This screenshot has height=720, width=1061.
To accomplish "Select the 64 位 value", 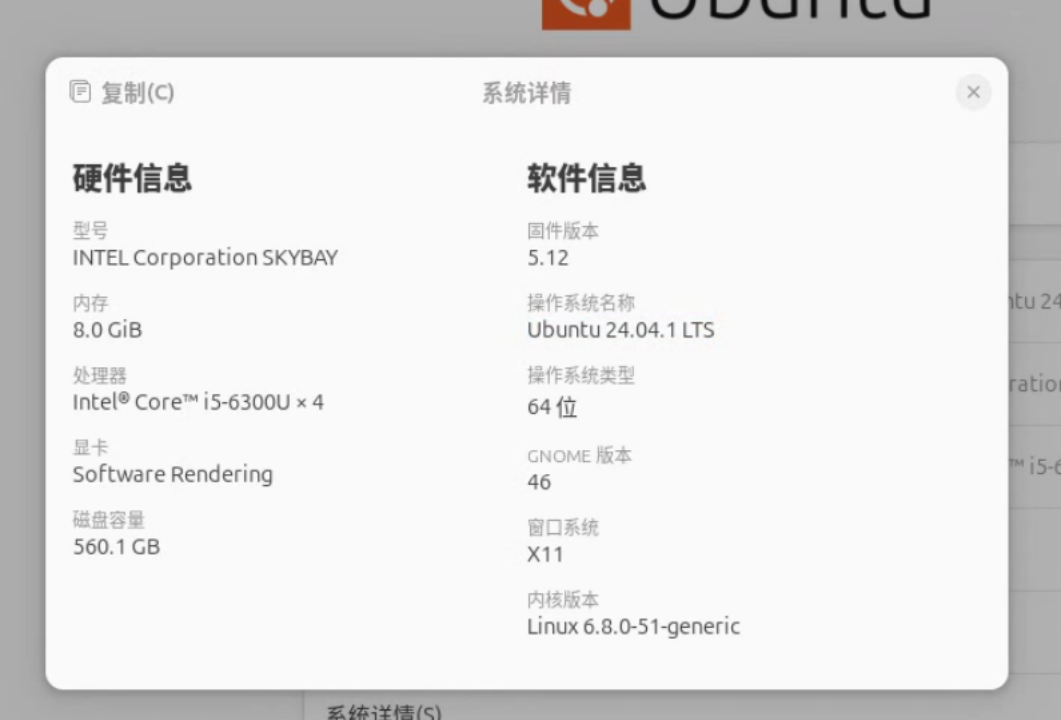I will pos(552,407).
